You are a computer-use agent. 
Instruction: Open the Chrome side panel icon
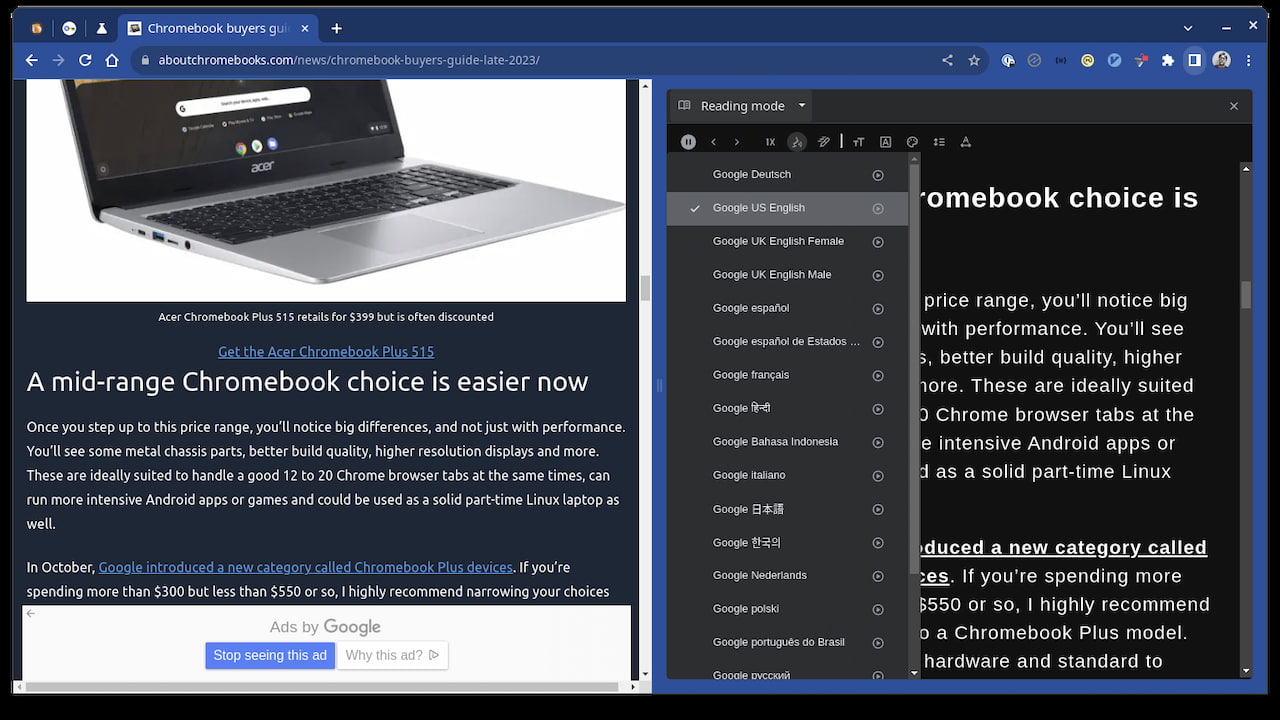tap(1194, 60)
